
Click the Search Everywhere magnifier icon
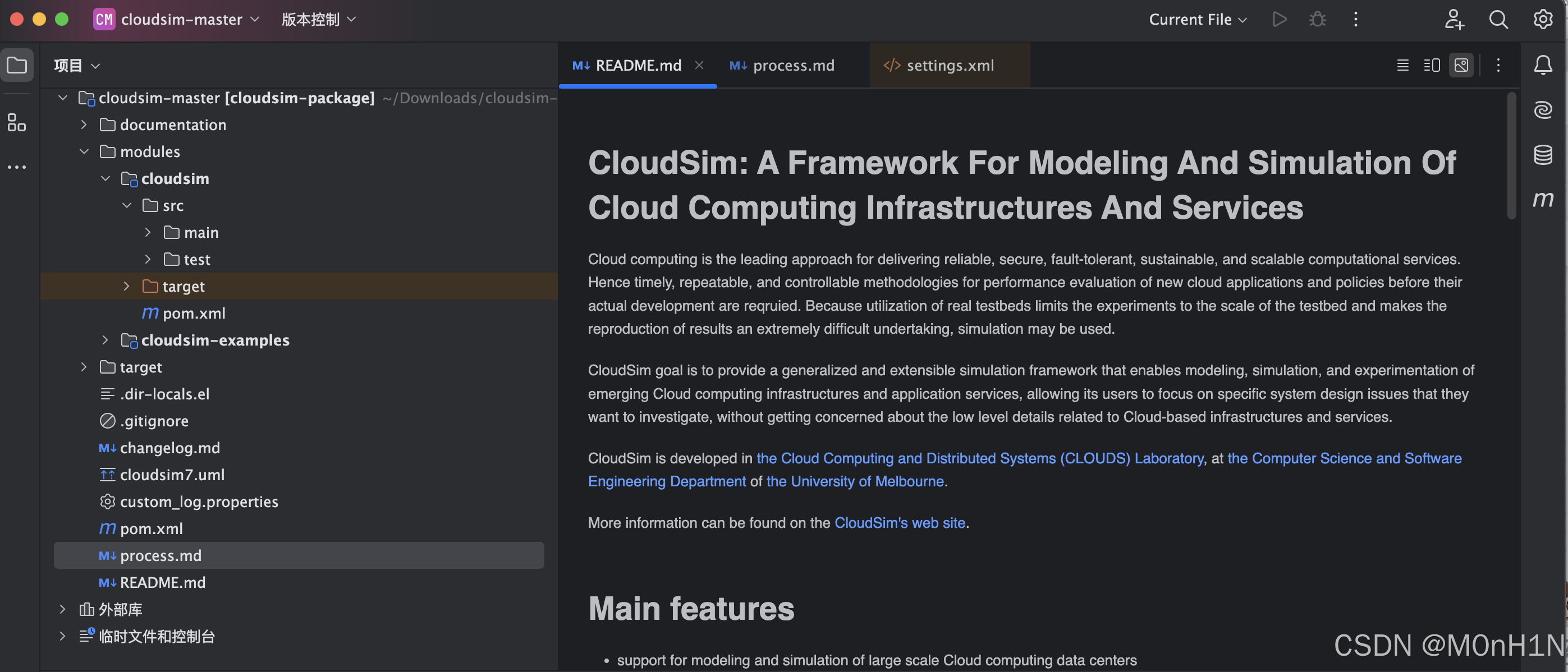1498,20
